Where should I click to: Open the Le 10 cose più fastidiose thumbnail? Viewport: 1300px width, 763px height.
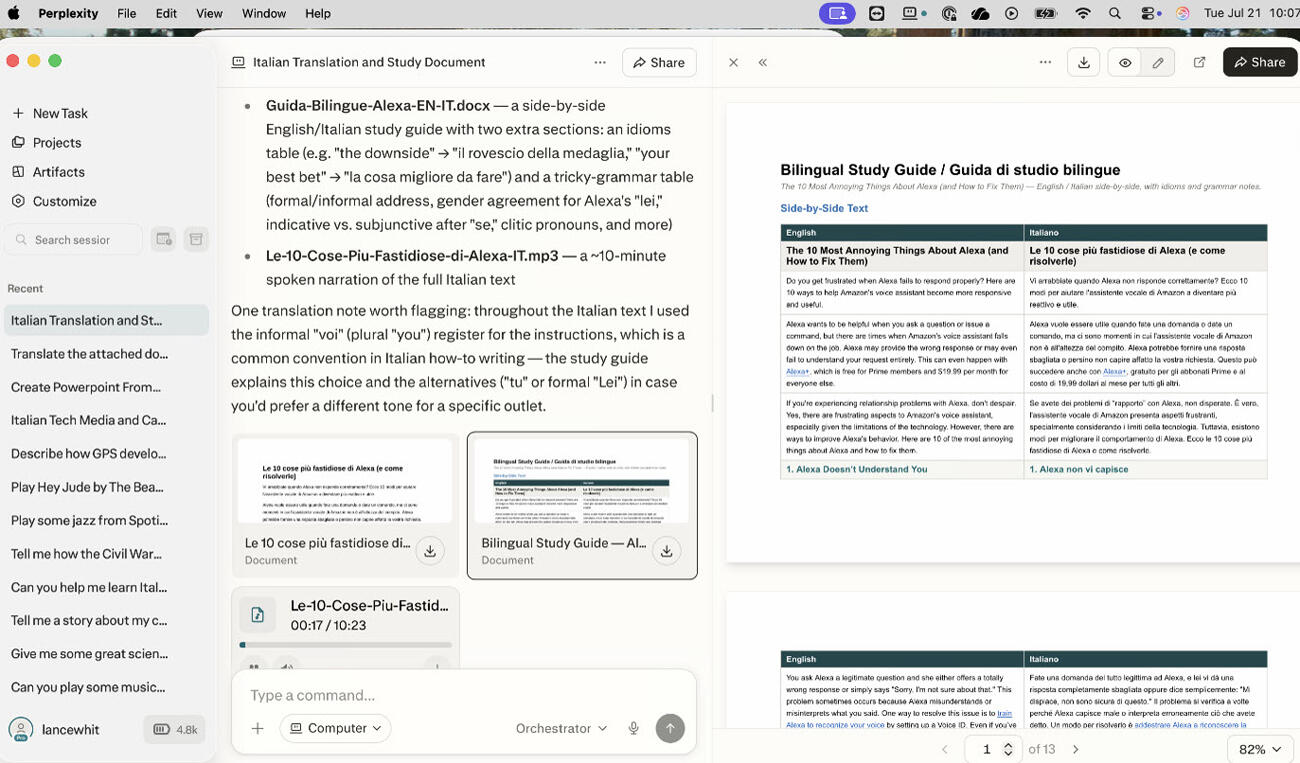344,481
